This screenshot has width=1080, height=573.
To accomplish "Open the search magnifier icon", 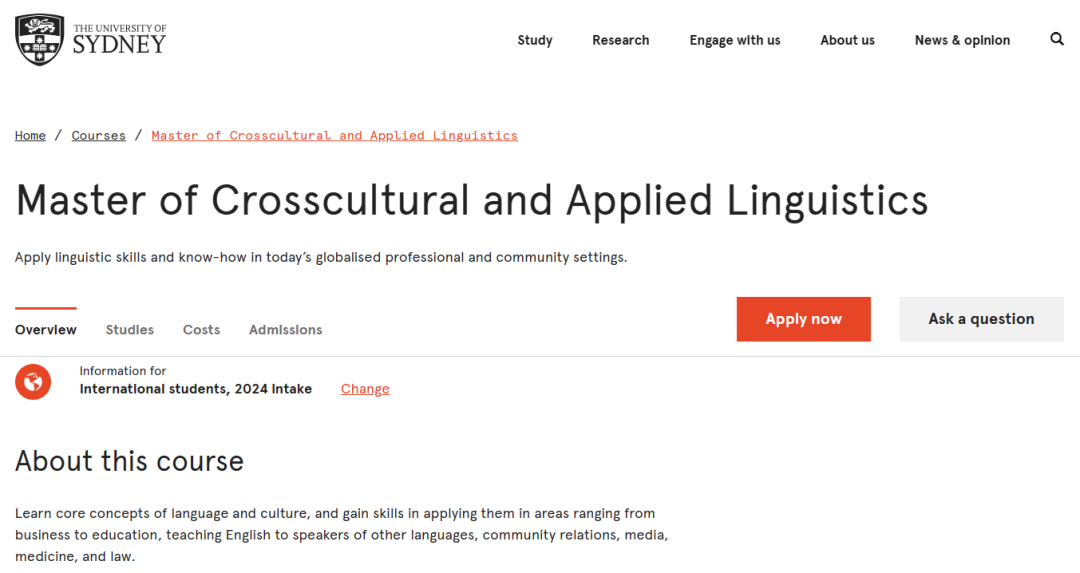I will [1057, 40].
